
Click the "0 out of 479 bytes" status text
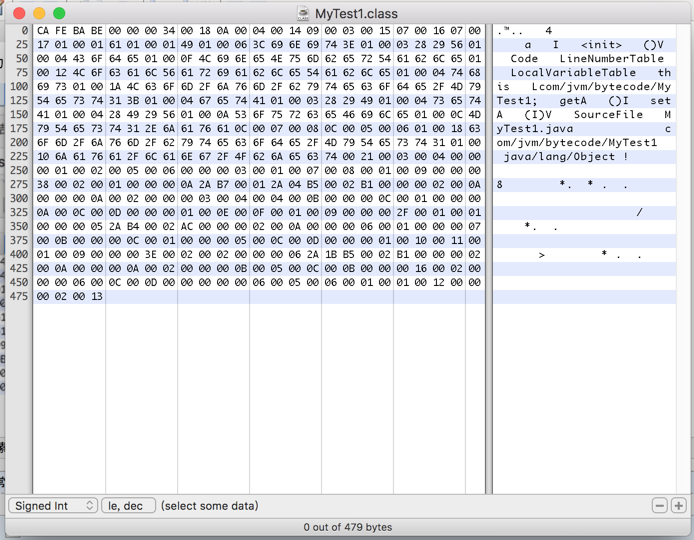click(347, 527)
